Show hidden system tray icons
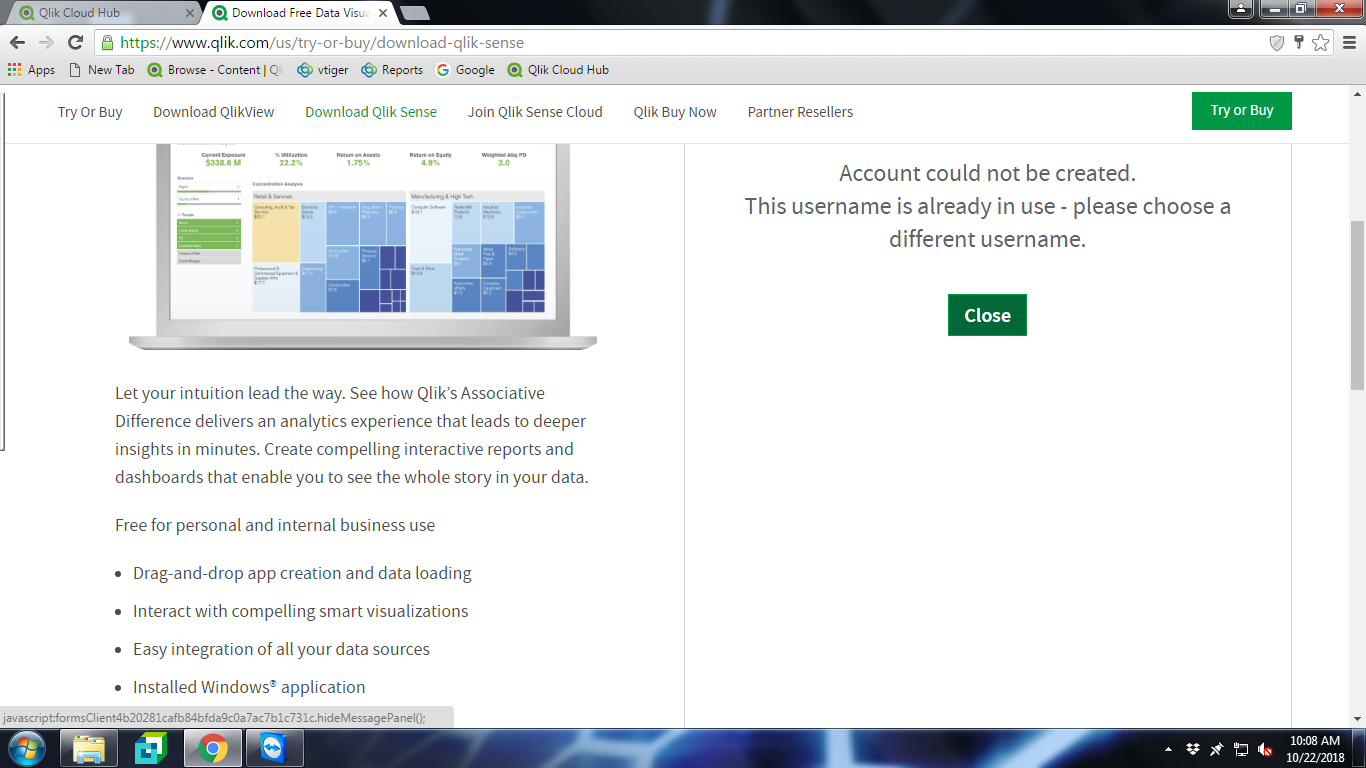 [x=1169, y=749]
